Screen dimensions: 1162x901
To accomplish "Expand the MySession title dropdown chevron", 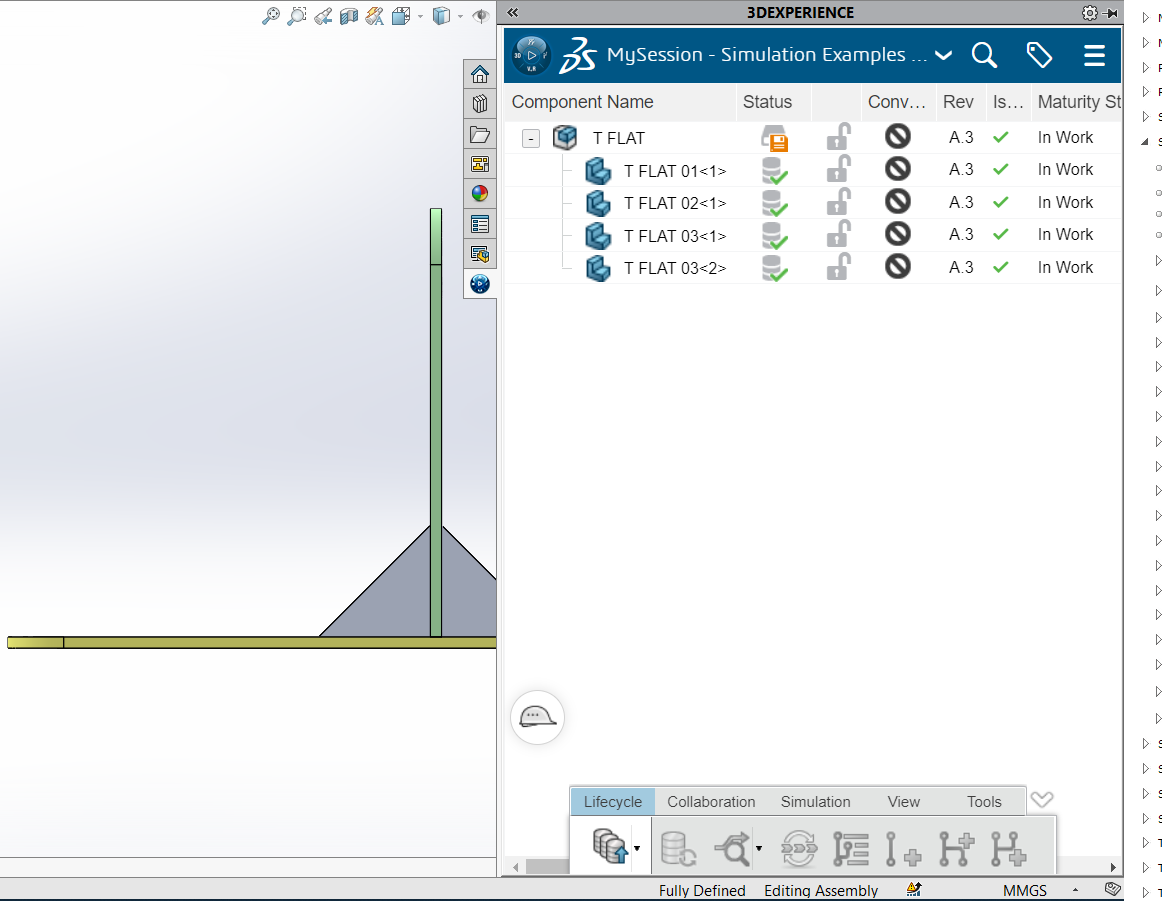I will tap(943, 55).
